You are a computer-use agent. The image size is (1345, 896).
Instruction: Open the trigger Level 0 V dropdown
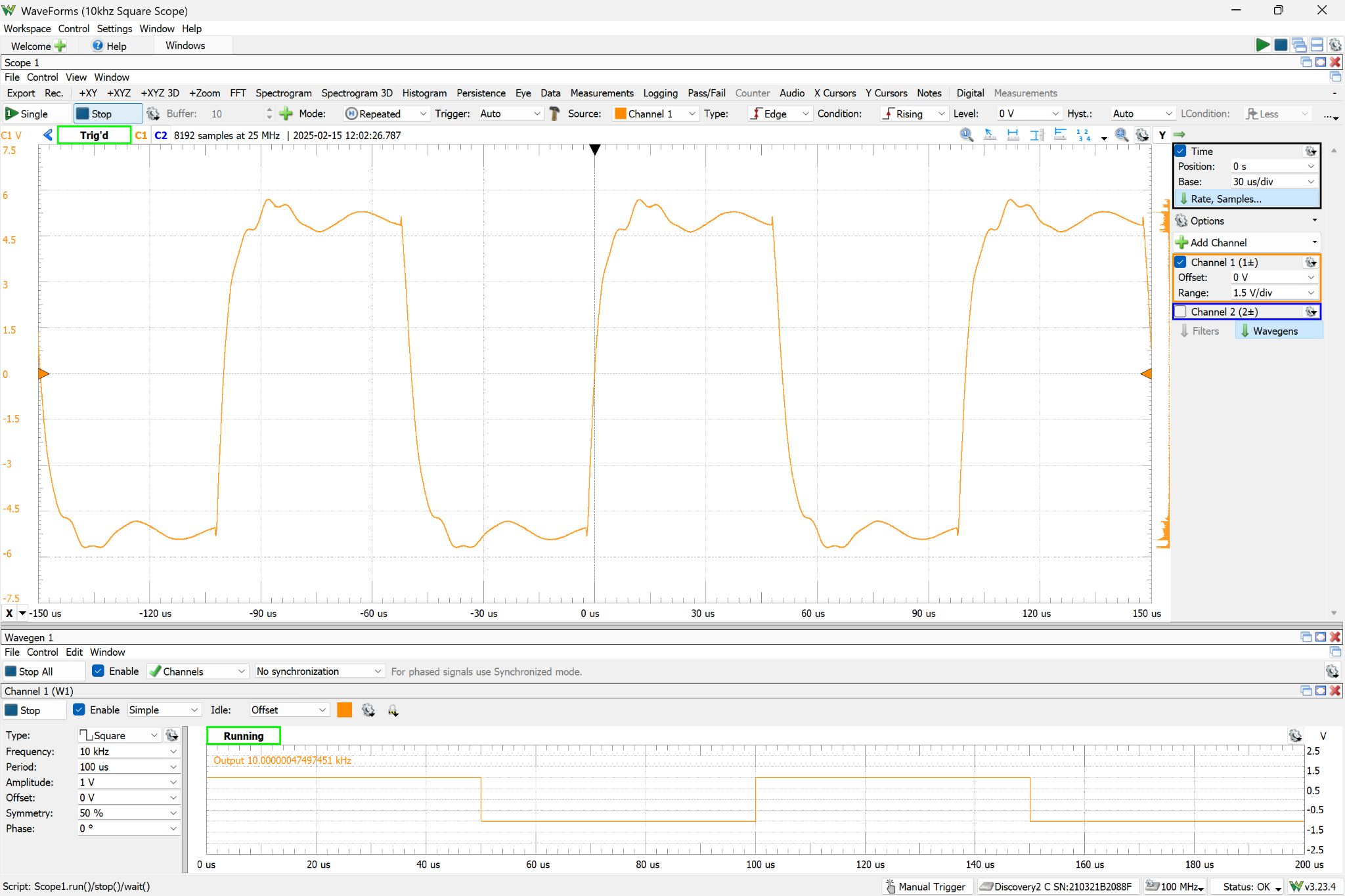tap(1028, 114)
